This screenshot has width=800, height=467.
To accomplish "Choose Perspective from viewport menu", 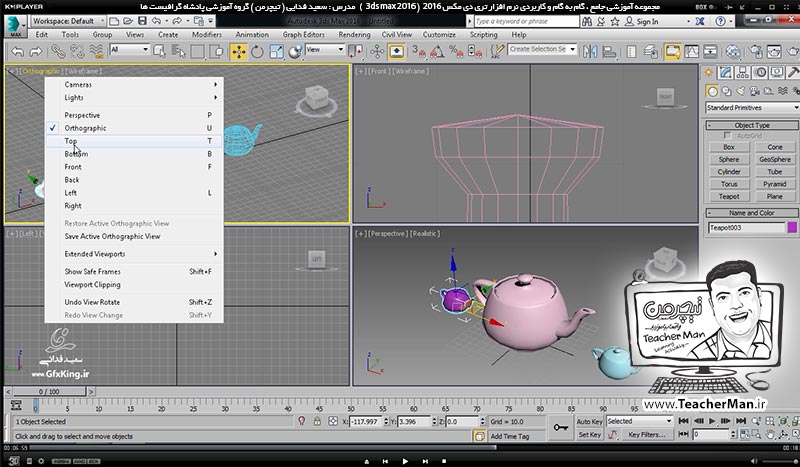I will [135, 115].
